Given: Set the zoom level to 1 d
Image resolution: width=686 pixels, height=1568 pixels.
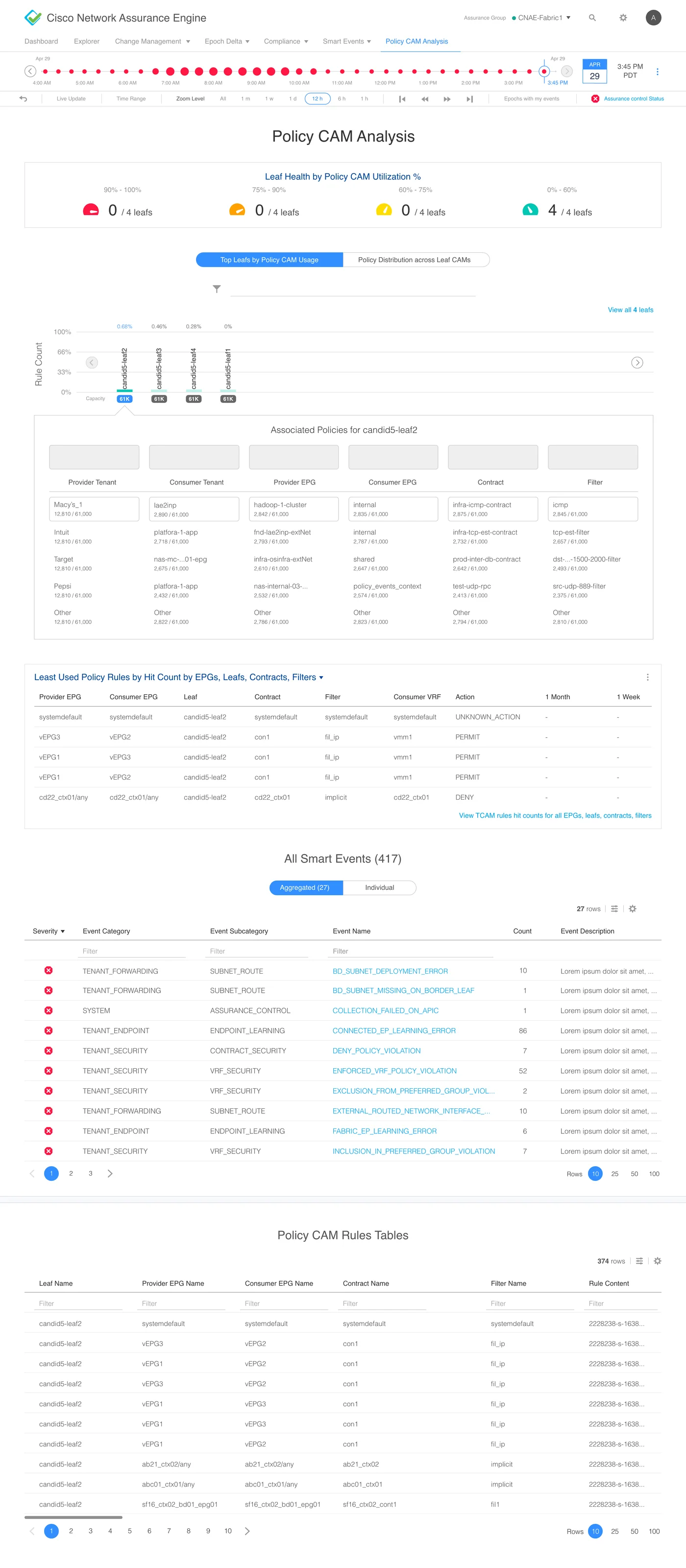Looking at the screenshot, I should (293, 98).
